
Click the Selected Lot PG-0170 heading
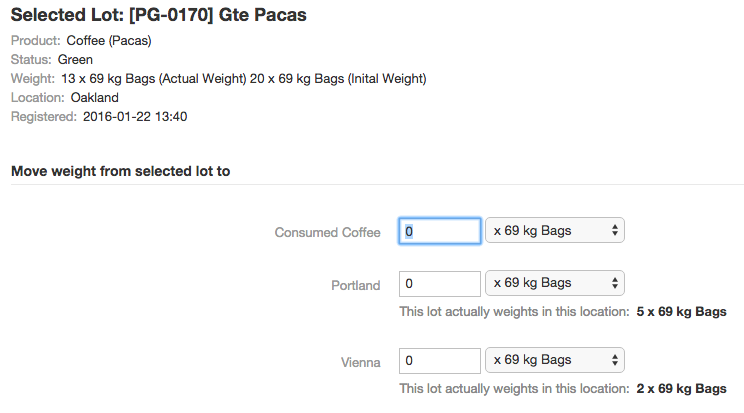[x=158, y=15]
